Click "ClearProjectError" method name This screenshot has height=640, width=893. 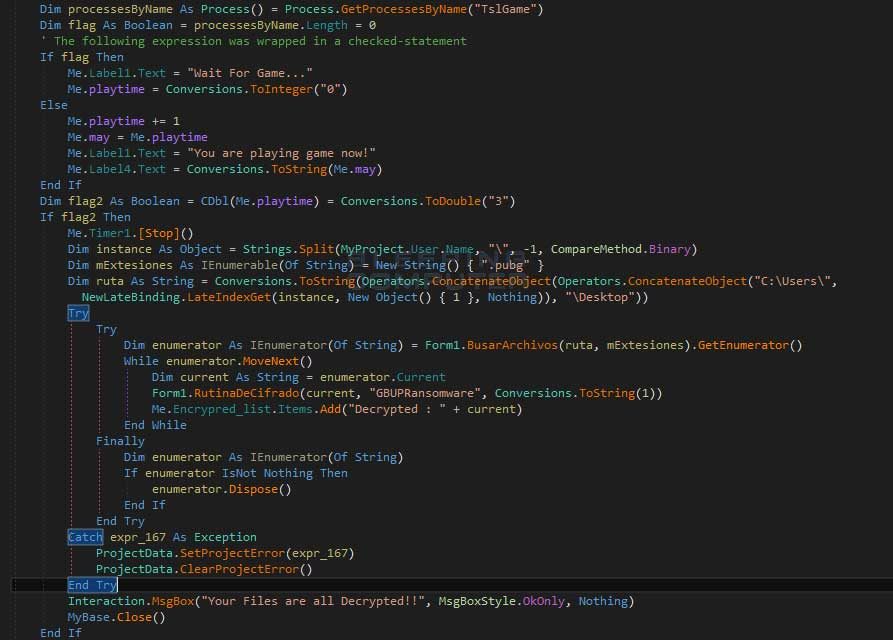click(239, 569)
